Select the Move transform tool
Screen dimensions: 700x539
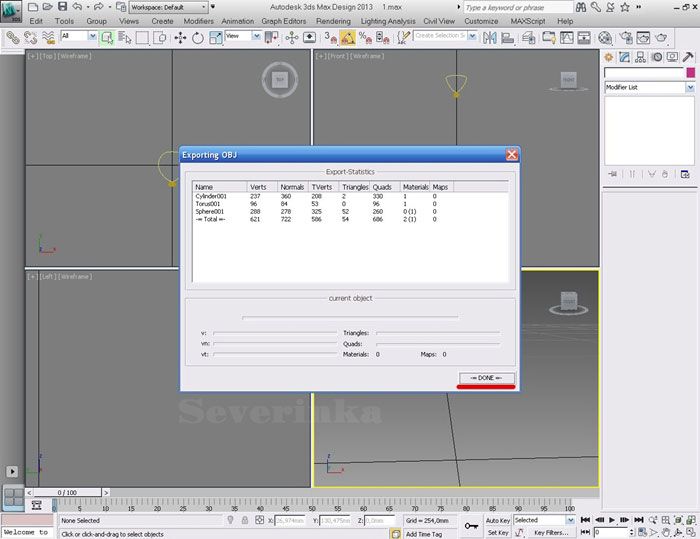(180, 37)
